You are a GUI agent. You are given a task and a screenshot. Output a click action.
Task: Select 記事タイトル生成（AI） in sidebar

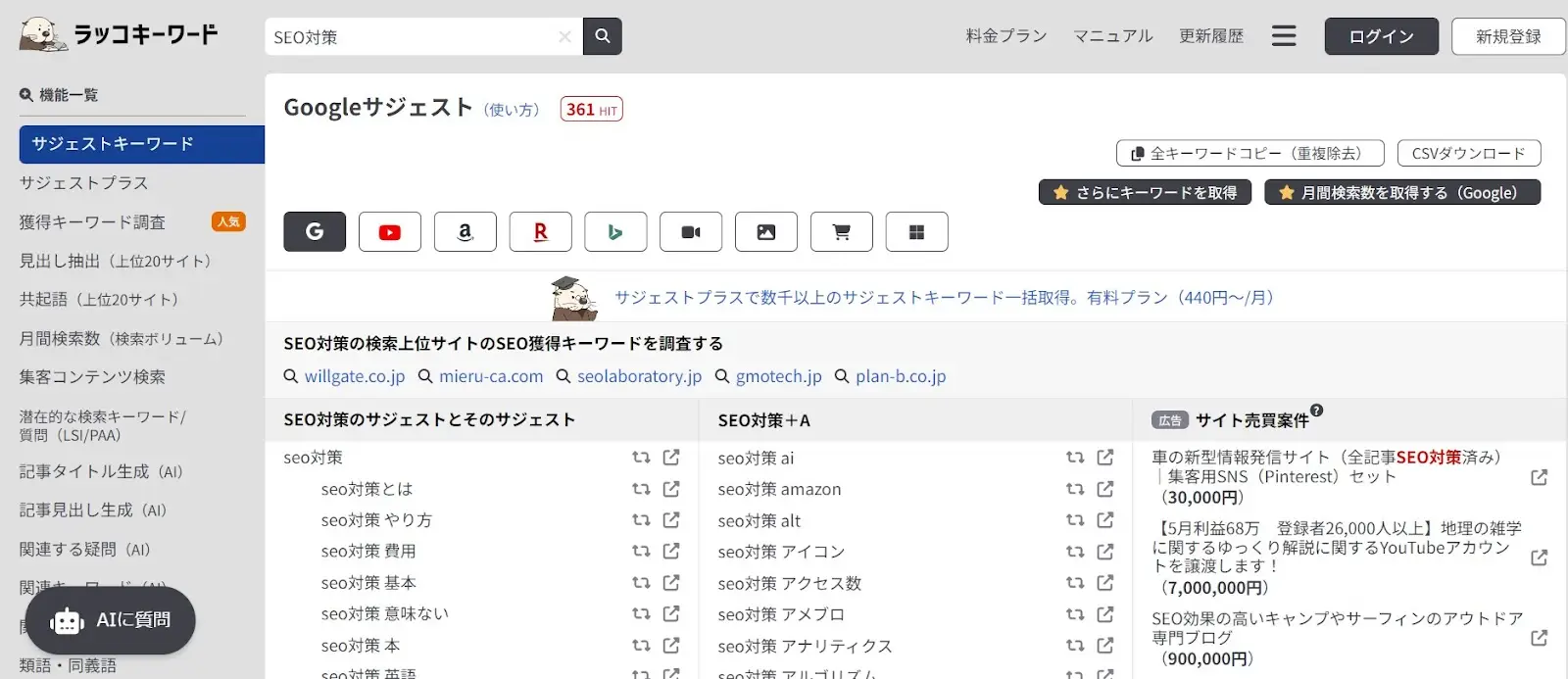pos(102,471)
